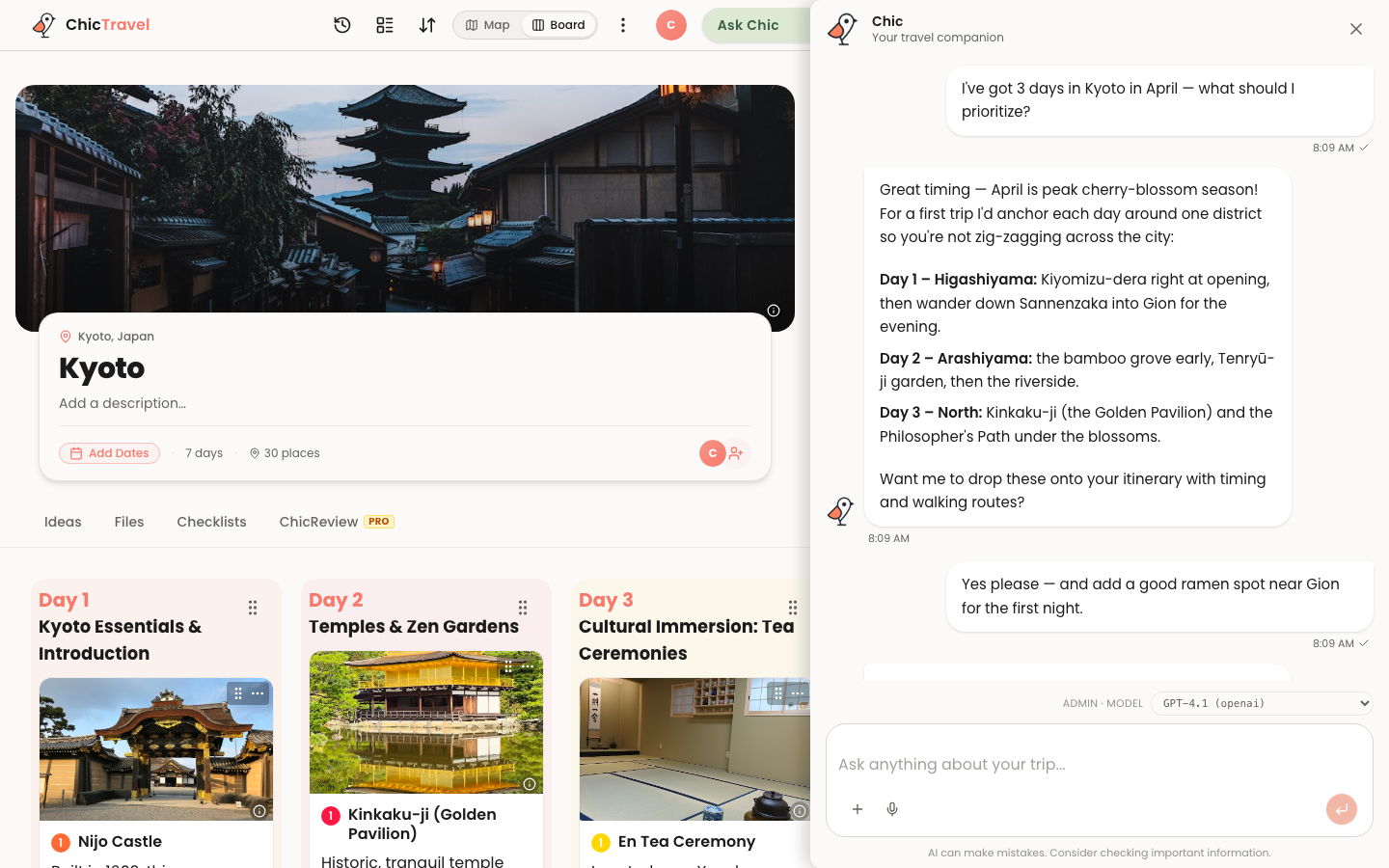Click the Day 2 – Arashiyama line in reply
Viewport: 1389px width, 868px height.
tap(1077, 370)
